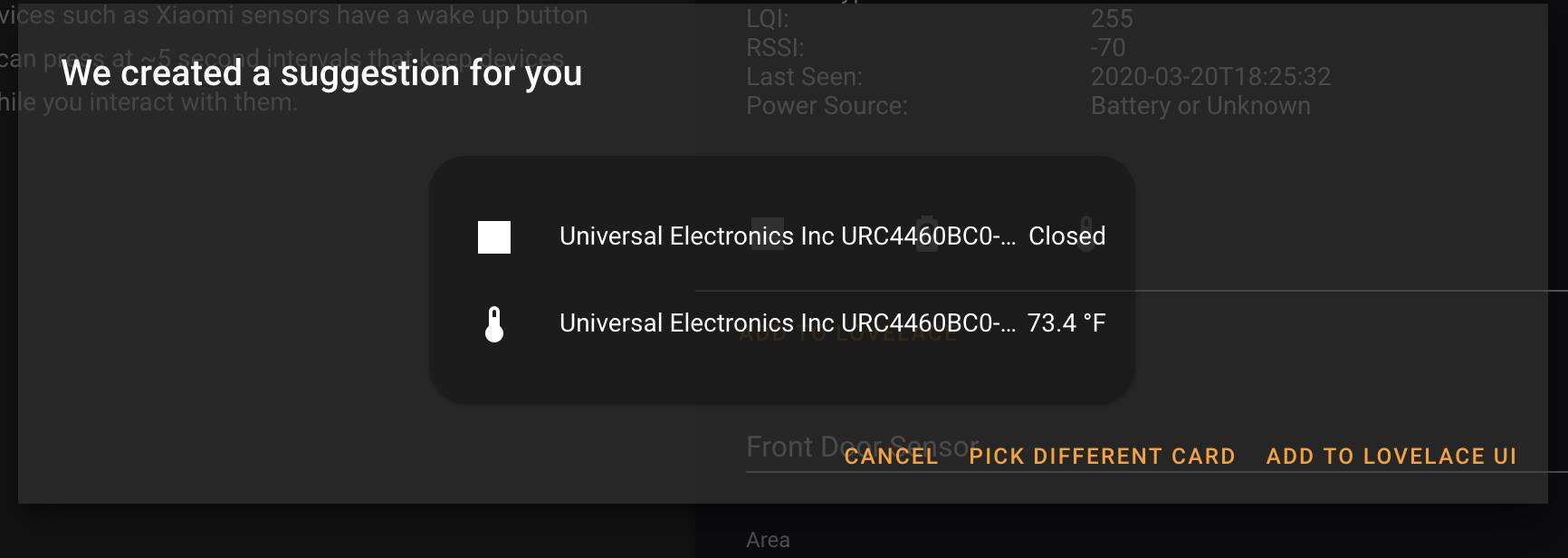The height and width of the screenshot is (558, 1568).
Task: Click PICK DIFFERENT CARD
Action: pyautogui.click(x=1101, y=457)
